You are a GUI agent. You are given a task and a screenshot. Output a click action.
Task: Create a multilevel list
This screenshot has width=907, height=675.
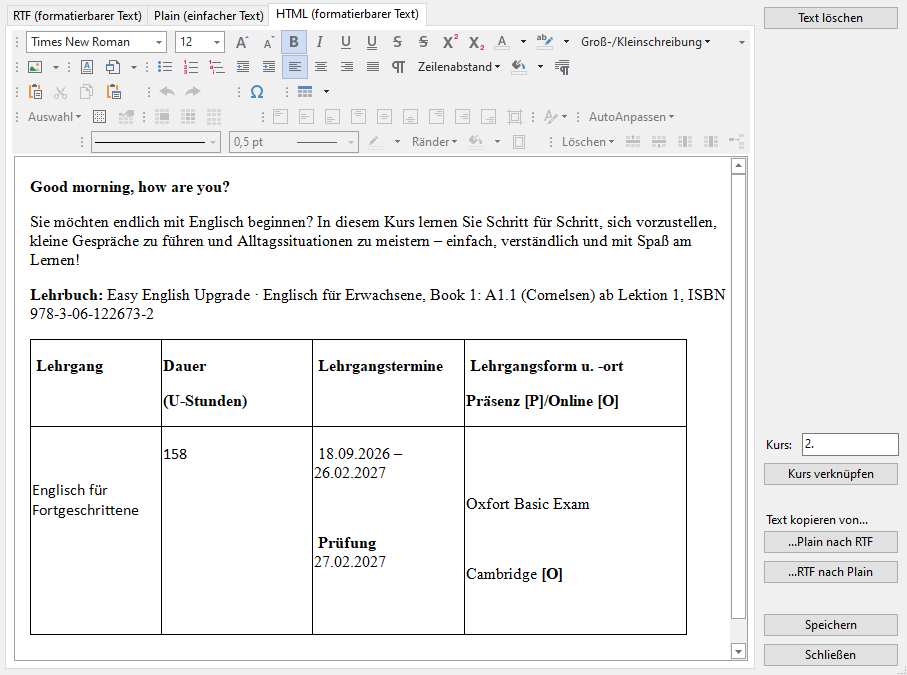pos(217,67)
